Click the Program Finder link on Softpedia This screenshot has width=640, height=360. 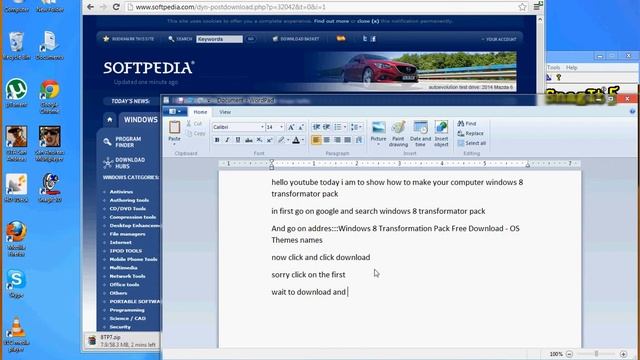tap(128, 142)
